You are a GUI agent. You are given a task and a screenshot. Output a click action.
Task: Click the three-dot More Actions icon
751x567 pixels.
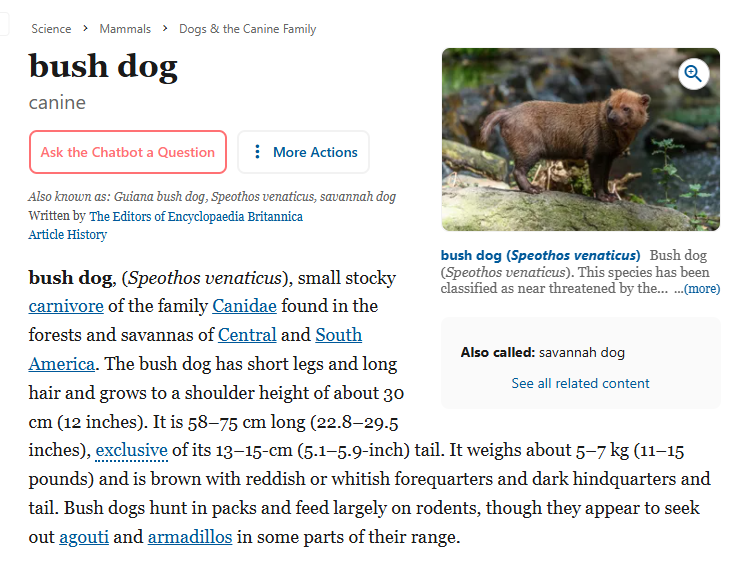tap(257, 152)
